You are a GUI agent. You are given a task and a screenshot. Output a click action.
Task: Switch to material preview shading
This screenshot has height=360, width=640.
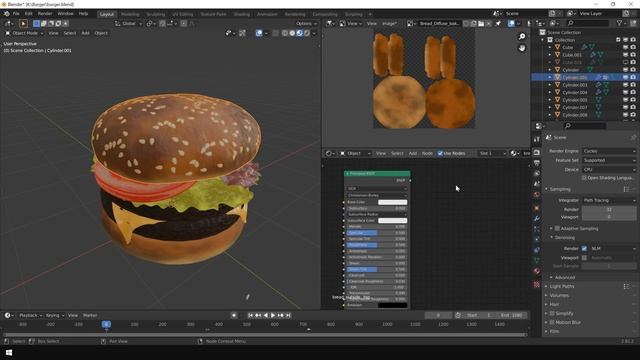coord(300,33)
